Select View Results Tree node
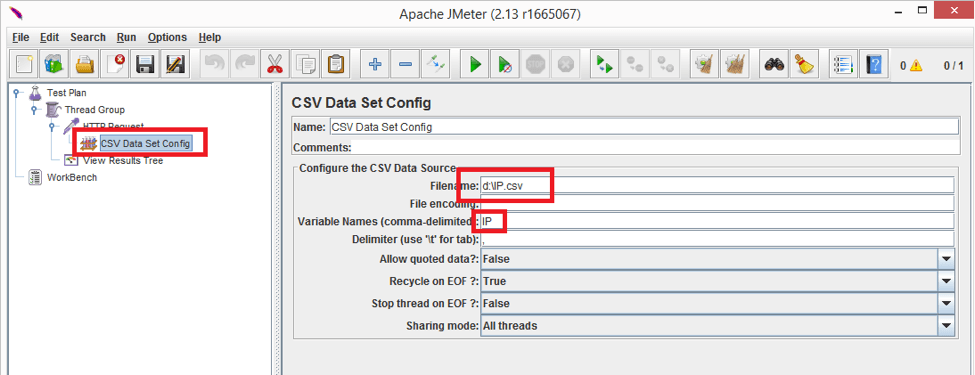The width and height of the screenshot is (975, 375). coord(123,160)
